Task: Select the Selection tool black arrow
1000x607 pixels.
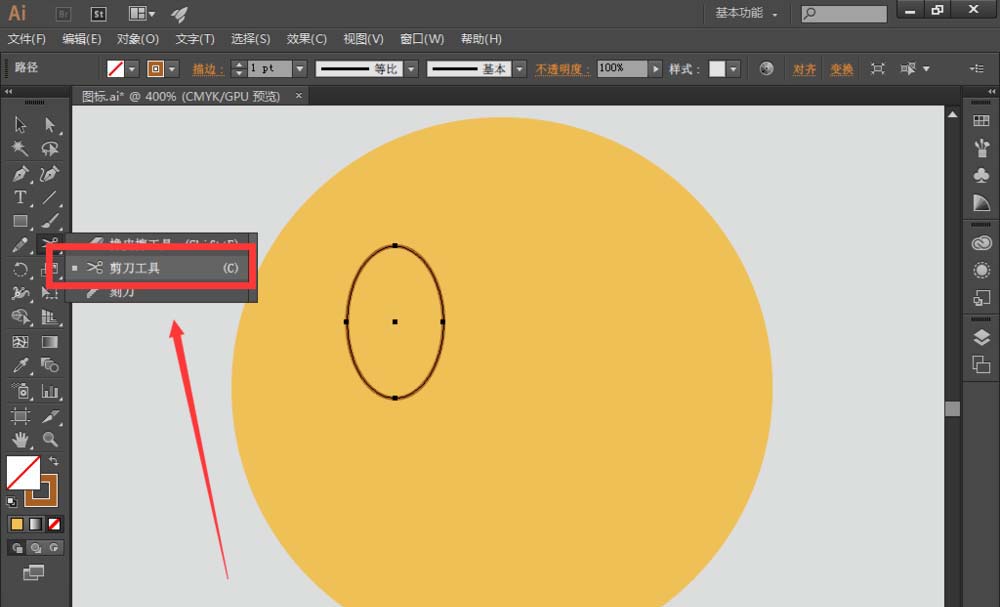Action: click(20, 124)
